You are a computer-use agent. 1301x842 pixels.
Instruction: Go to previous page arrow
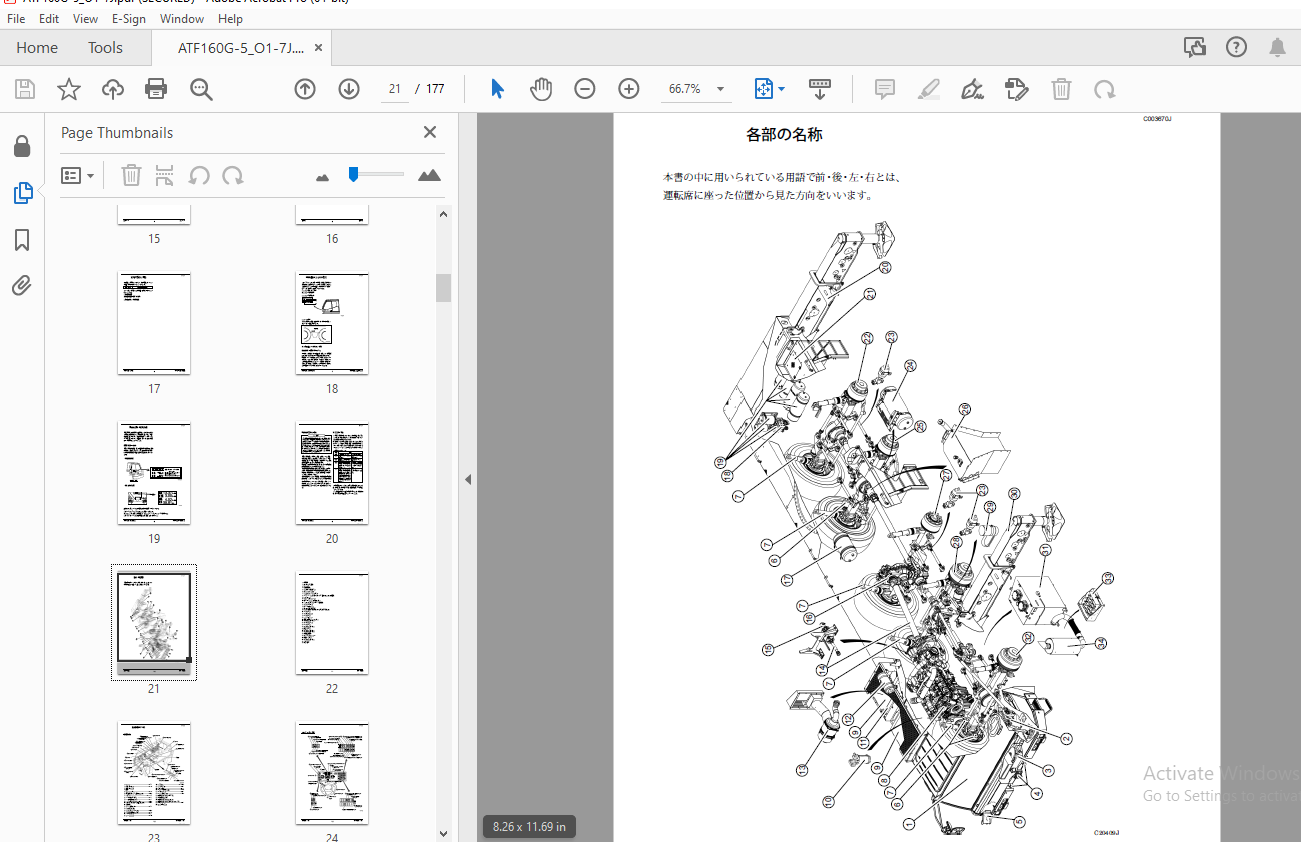pos(305,89)
